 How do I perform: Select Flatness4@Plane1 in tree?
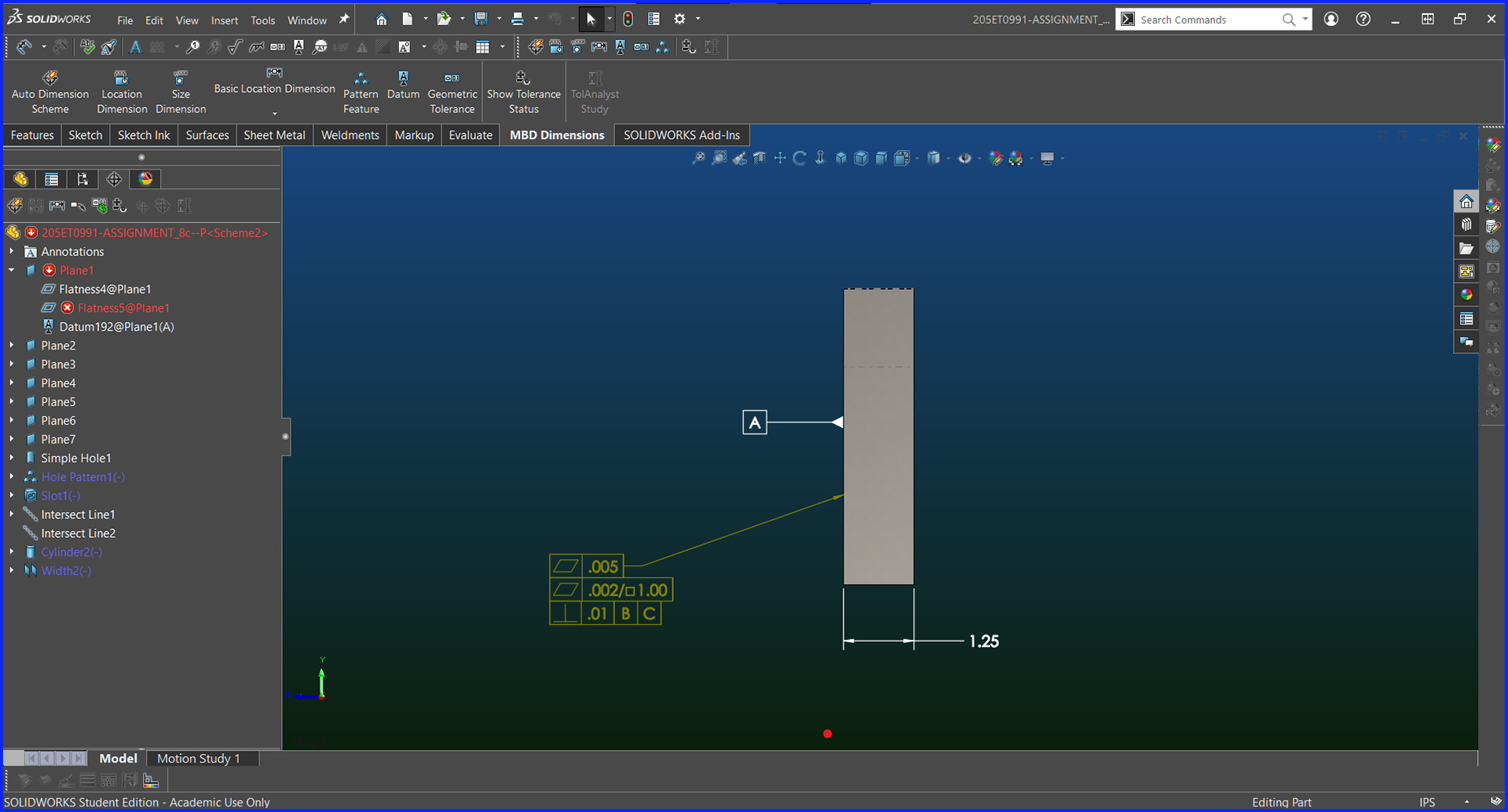[x=105, y=289]
